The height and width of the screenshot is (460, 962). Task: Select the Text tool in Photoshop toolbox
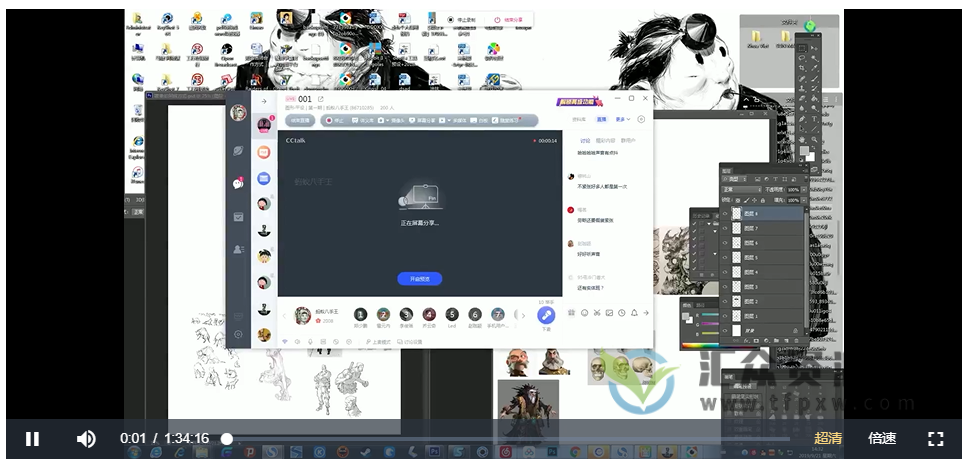coord(814,118)
